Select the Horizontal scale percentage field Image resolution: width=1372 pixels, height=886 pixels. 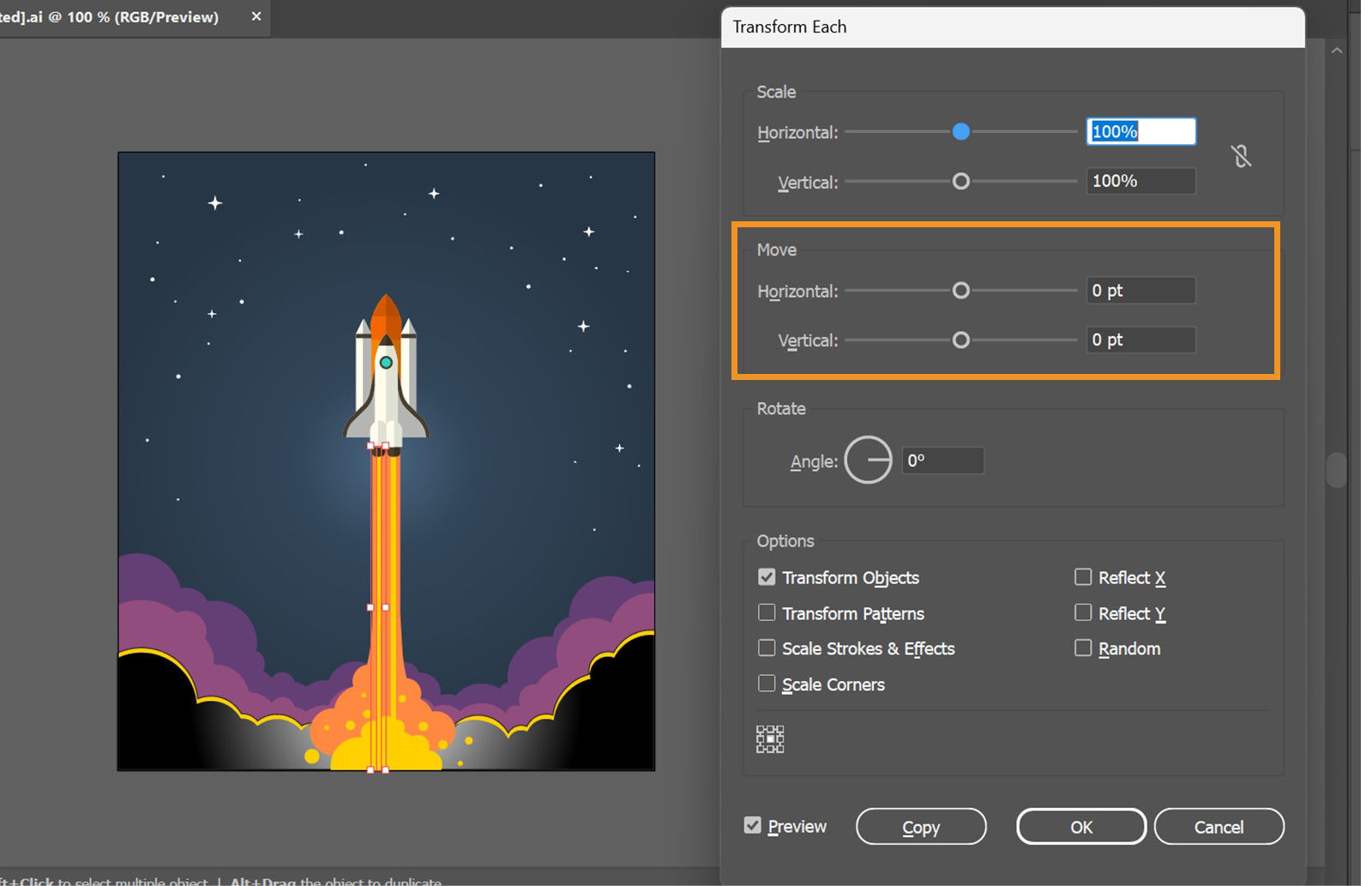click(x=1140, y=131)
